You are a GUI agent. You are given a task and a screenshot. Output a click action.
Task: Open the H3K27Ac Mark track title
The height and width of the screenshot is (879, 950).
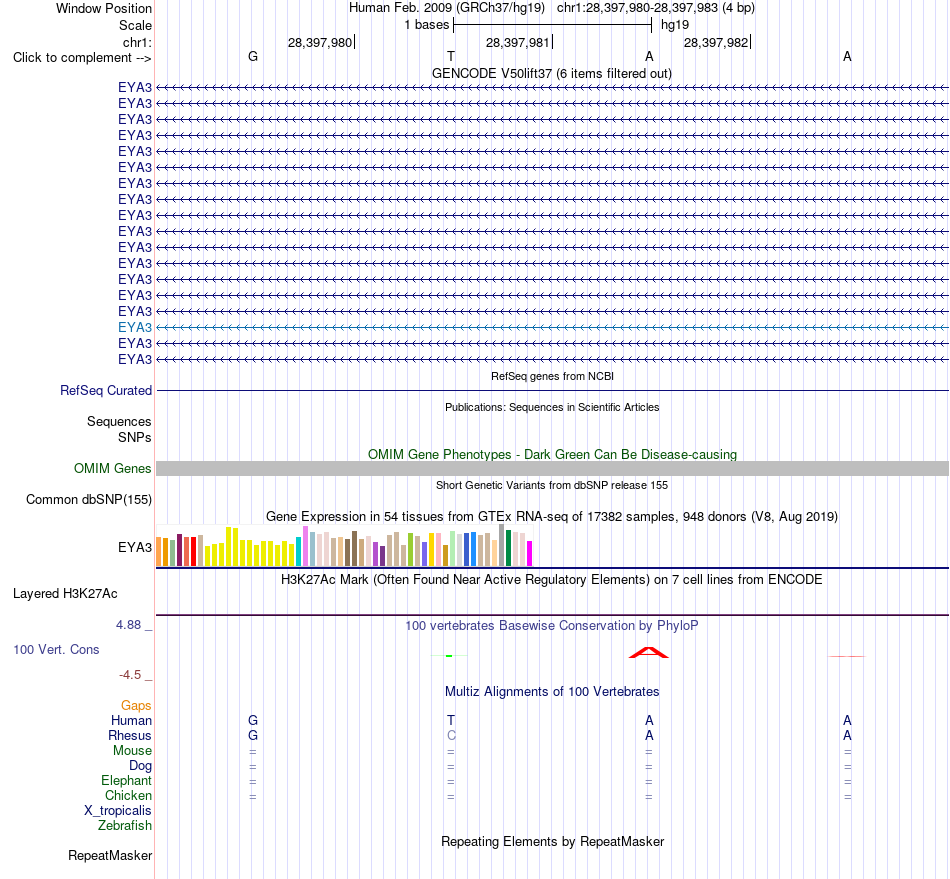[x=552, y=580]
